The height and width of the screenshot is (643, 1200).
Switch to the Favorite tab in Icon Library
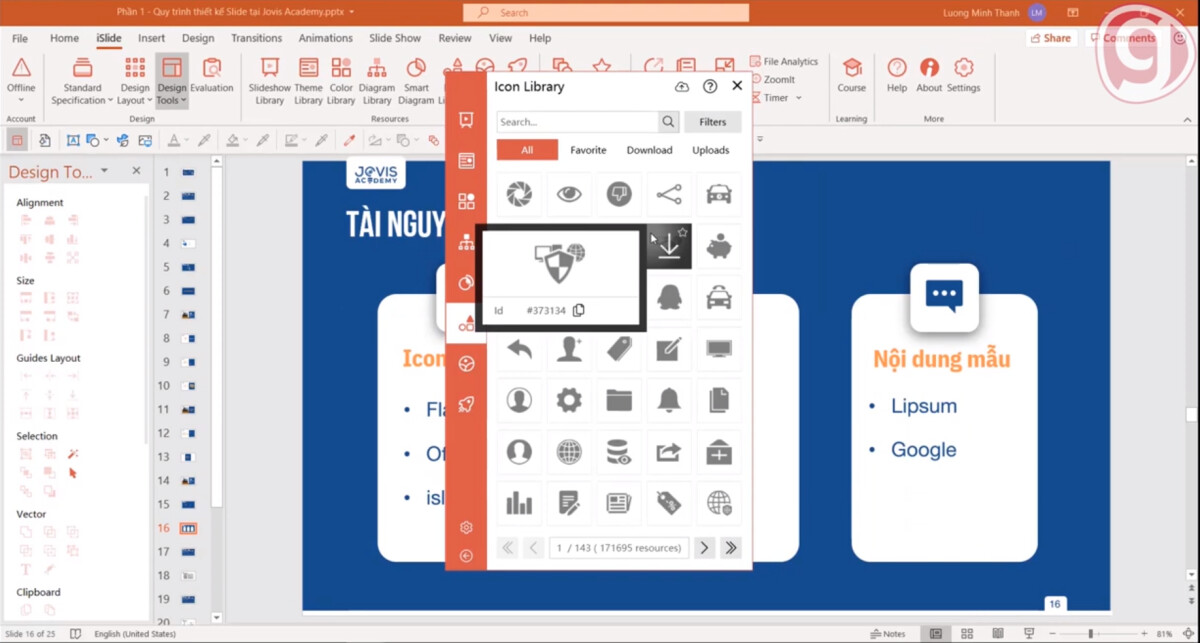(x=588, y=149)
